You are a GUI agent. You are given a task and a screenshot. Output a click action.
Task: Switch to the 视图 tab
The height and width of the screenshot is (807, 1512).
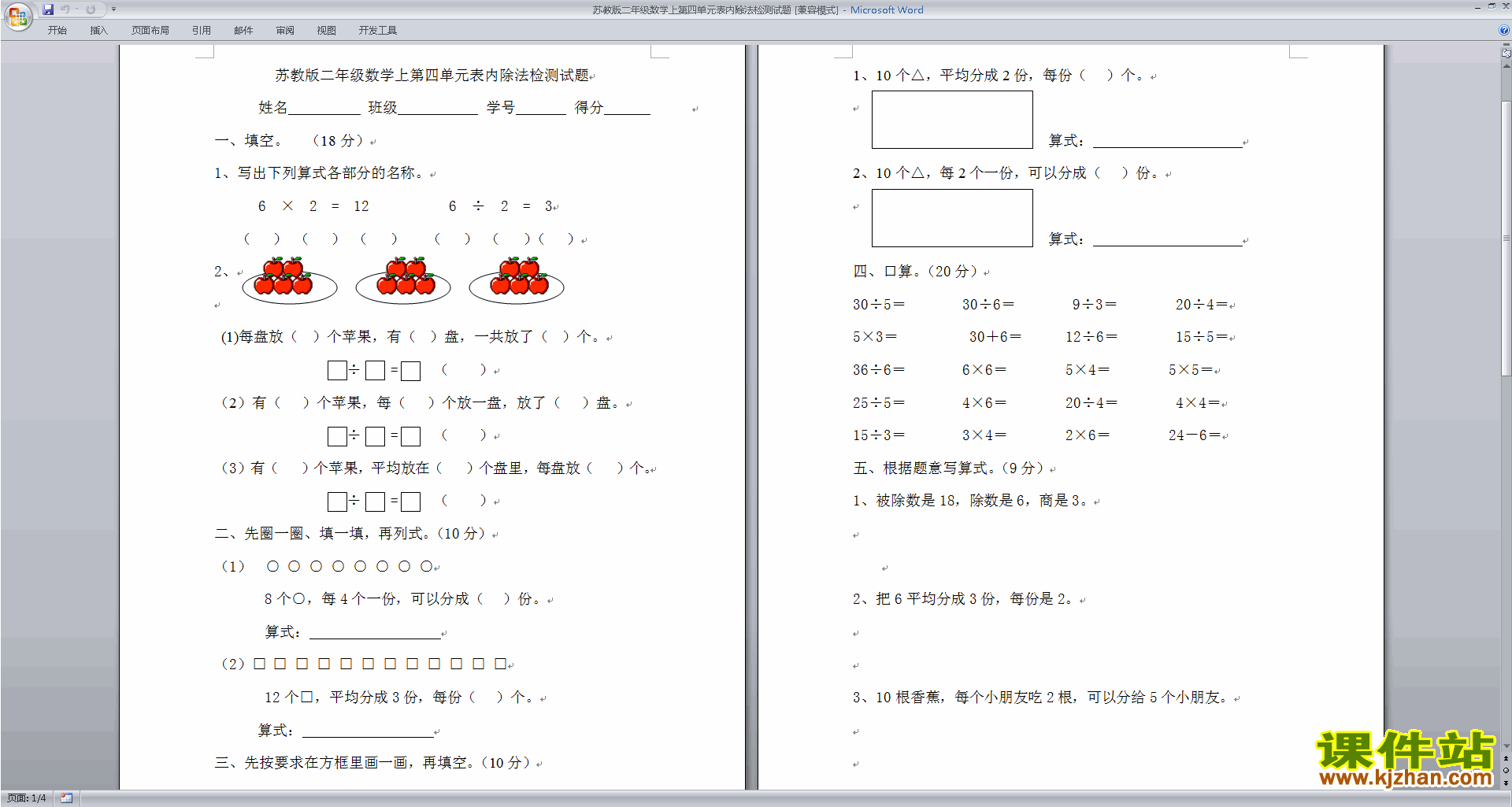tap(326, 30)
